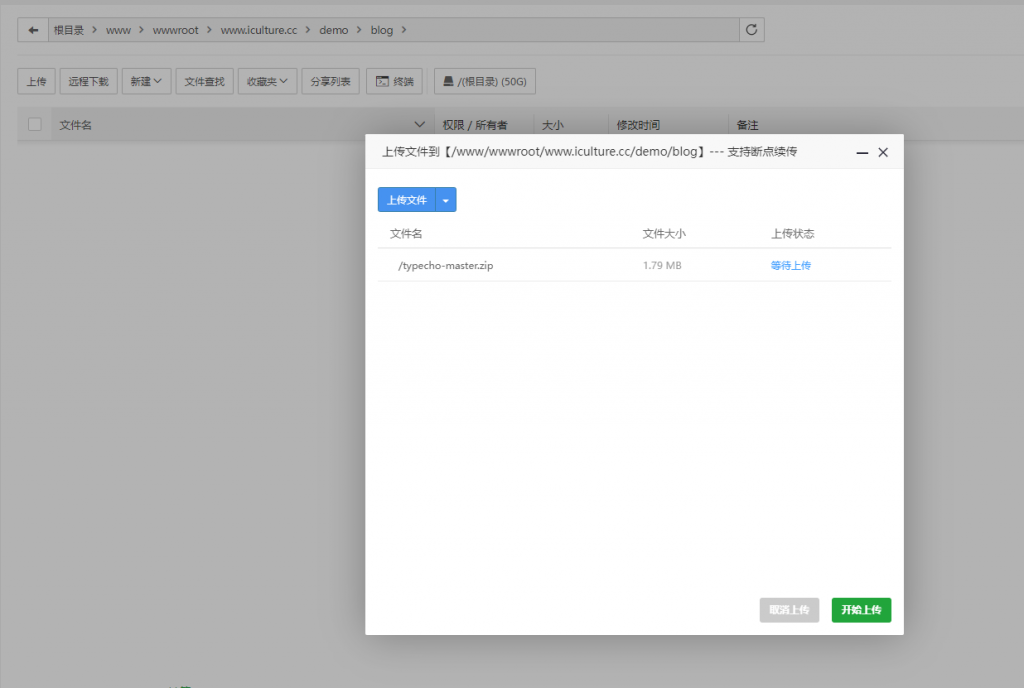The image size is (1024, 688).
Task: Click the 1.79 MB file size cell
Action: click(x=662, y=265)
